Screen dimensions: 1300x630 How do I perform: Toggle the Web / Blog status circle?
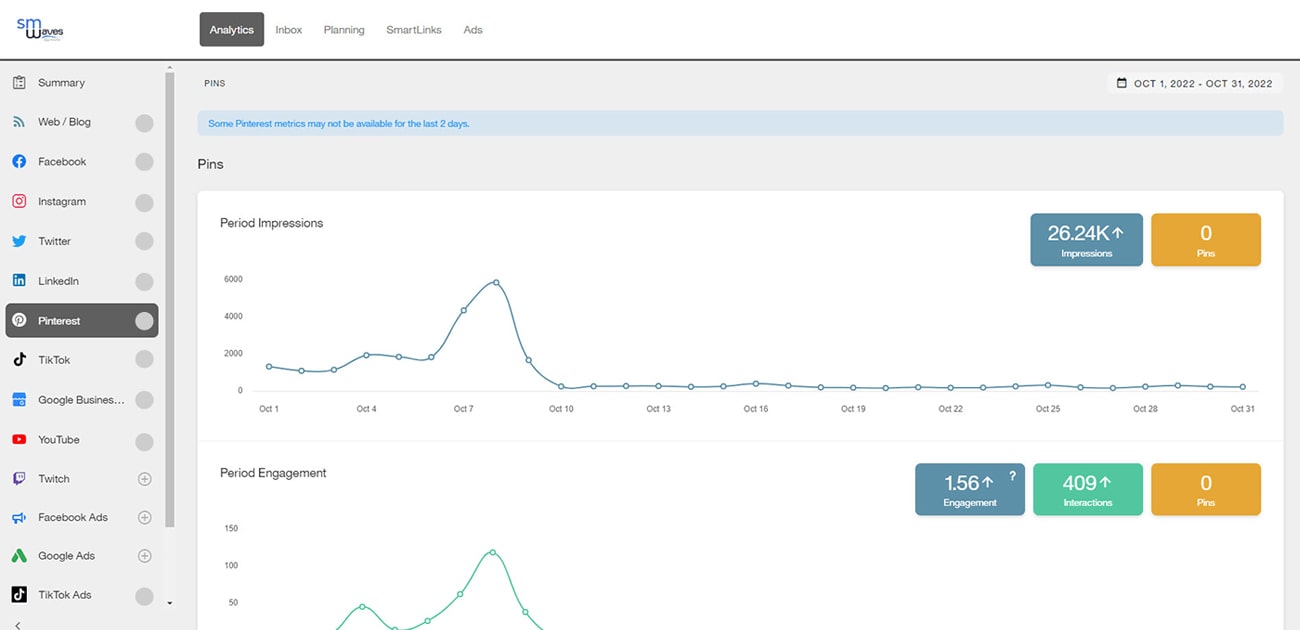pos(144,123)
